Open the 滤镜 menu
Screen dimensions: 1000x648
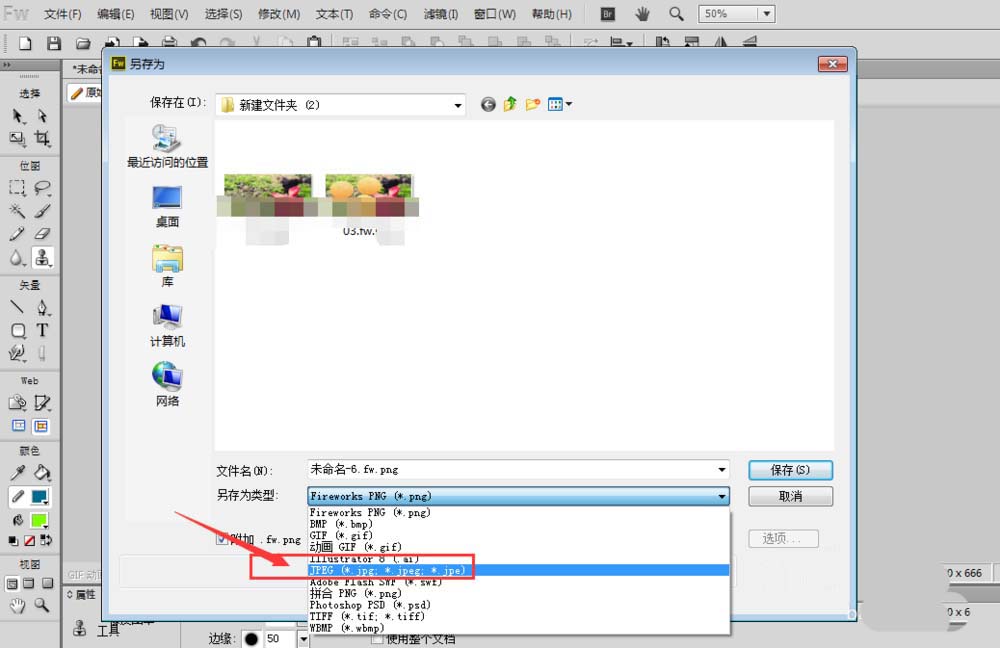[x=440, y=13]
